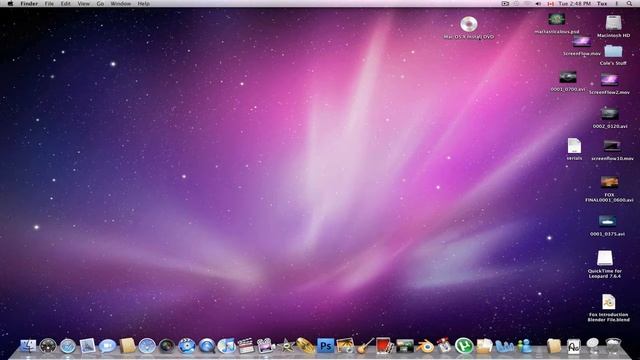The height and width of the screenshot is (360, 640).
Task: Open Spotlight search magnifier in menu bar
Action: (x=629, y=3)
